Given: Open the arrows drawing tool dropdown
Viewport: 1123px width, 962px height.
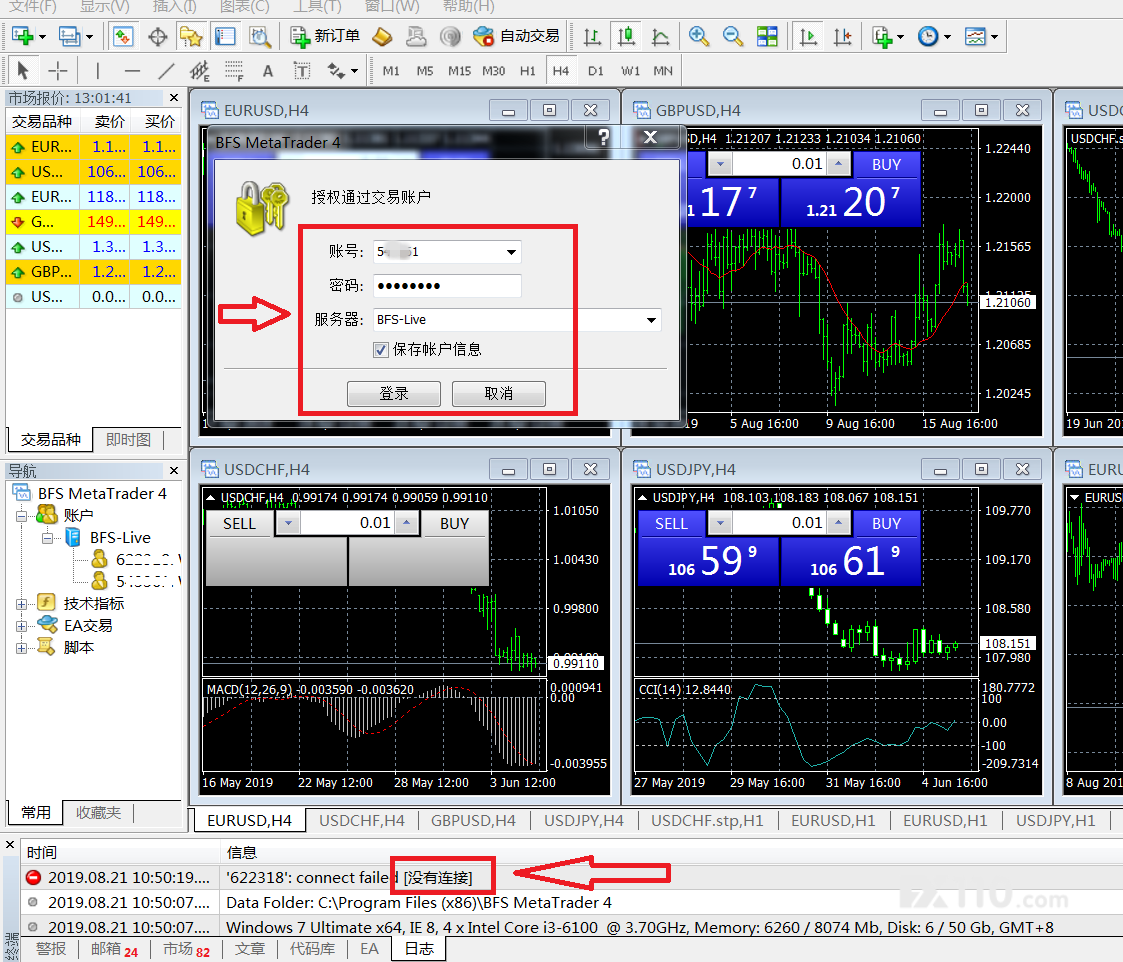Looking at the screenshot, I should pyautogui.click(x=355, y=71).
